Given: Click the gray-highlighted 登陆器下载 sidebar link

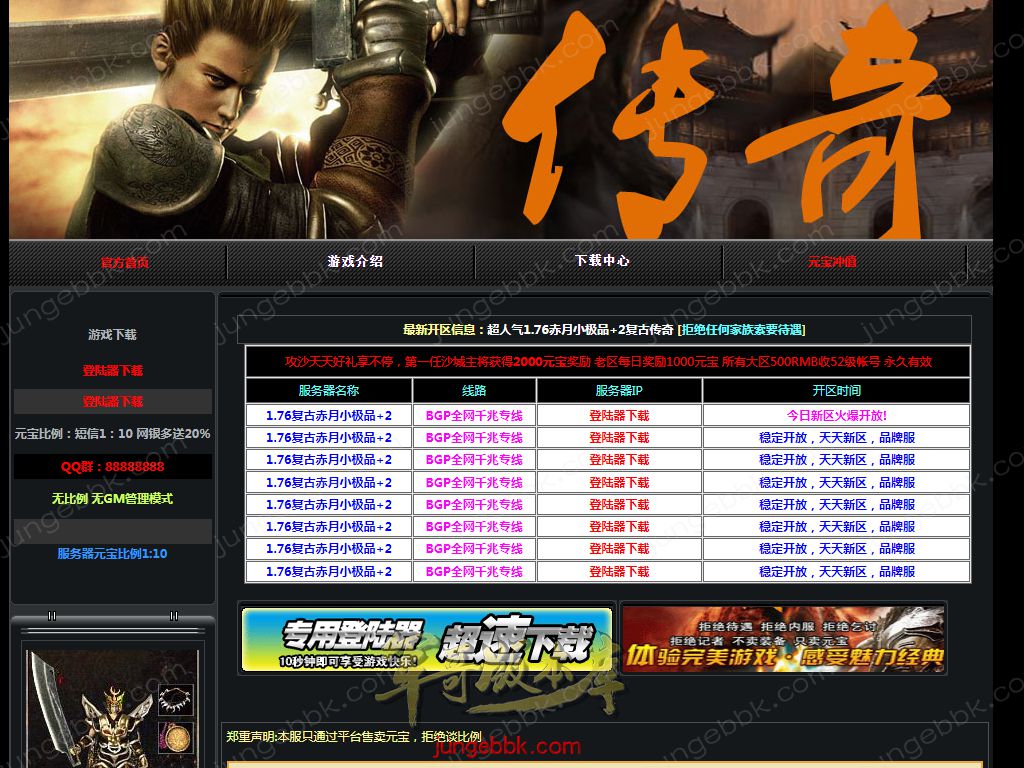Looking at the screenshot, I should pos(113,402).
